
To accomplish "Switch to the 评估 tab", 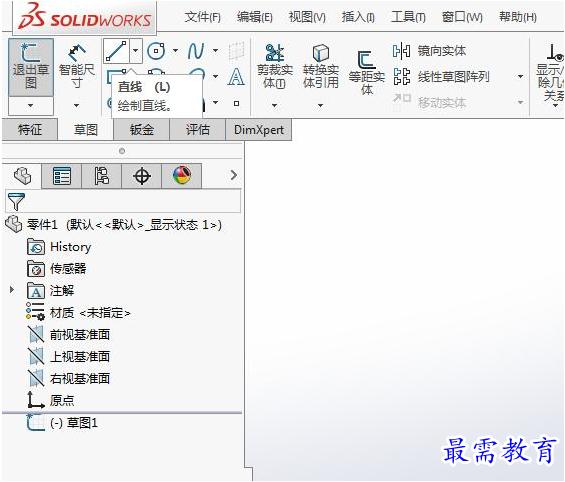I will coord(197,129).
